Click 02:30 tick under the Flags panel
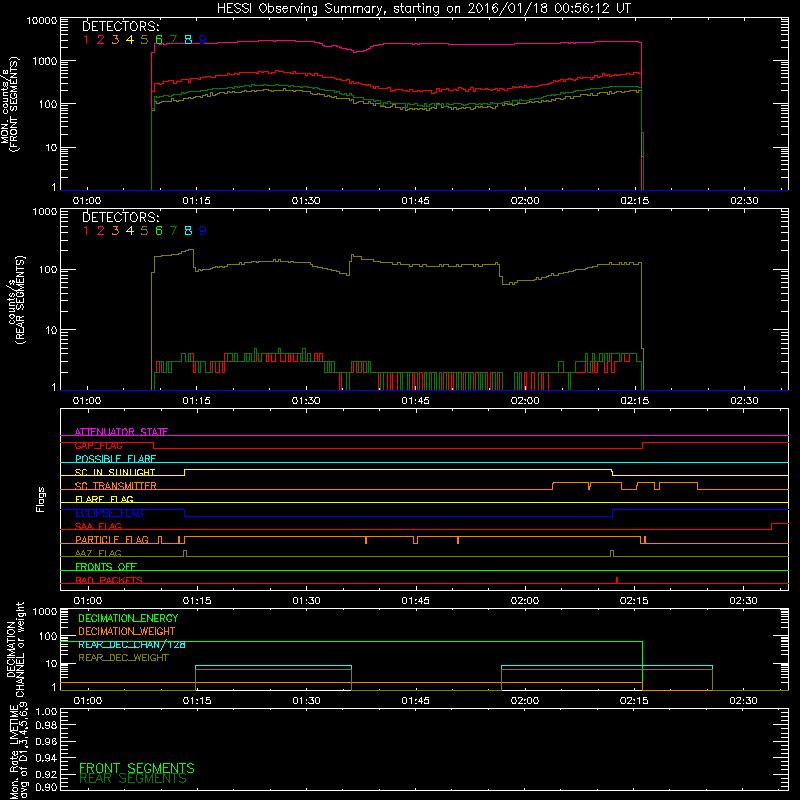The image size is (800, 800). click(x=743, y=601)
